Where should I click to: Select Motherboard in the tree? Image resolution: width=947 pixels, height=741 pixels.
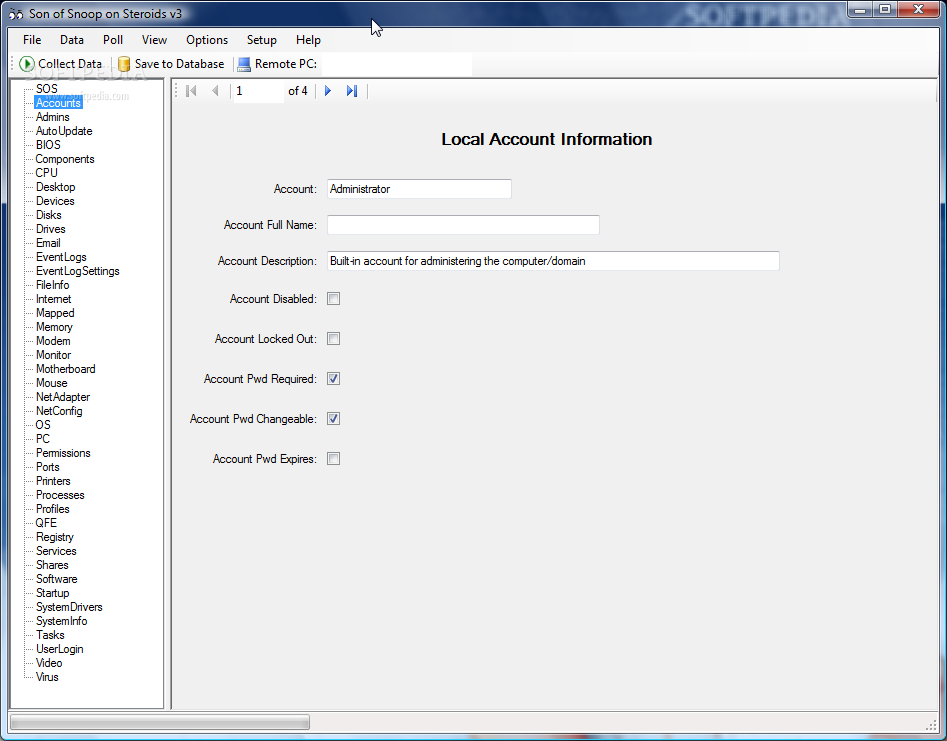(66, 369)
